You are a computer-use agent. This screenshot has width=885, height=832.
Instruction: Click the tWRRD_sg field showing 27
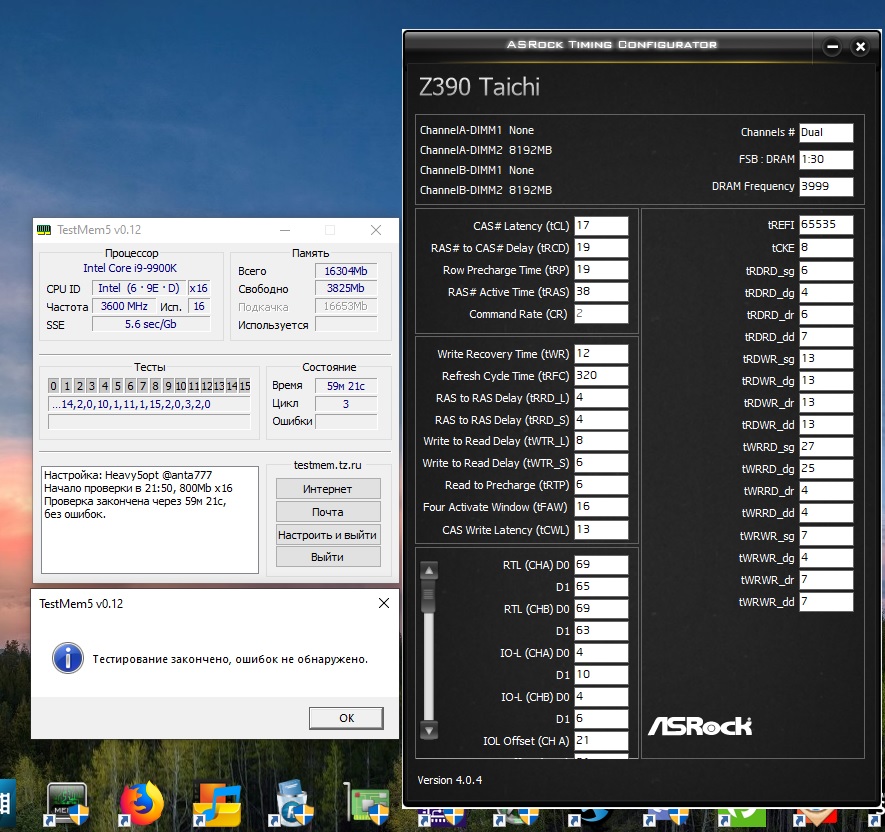(x=826, y=447)
